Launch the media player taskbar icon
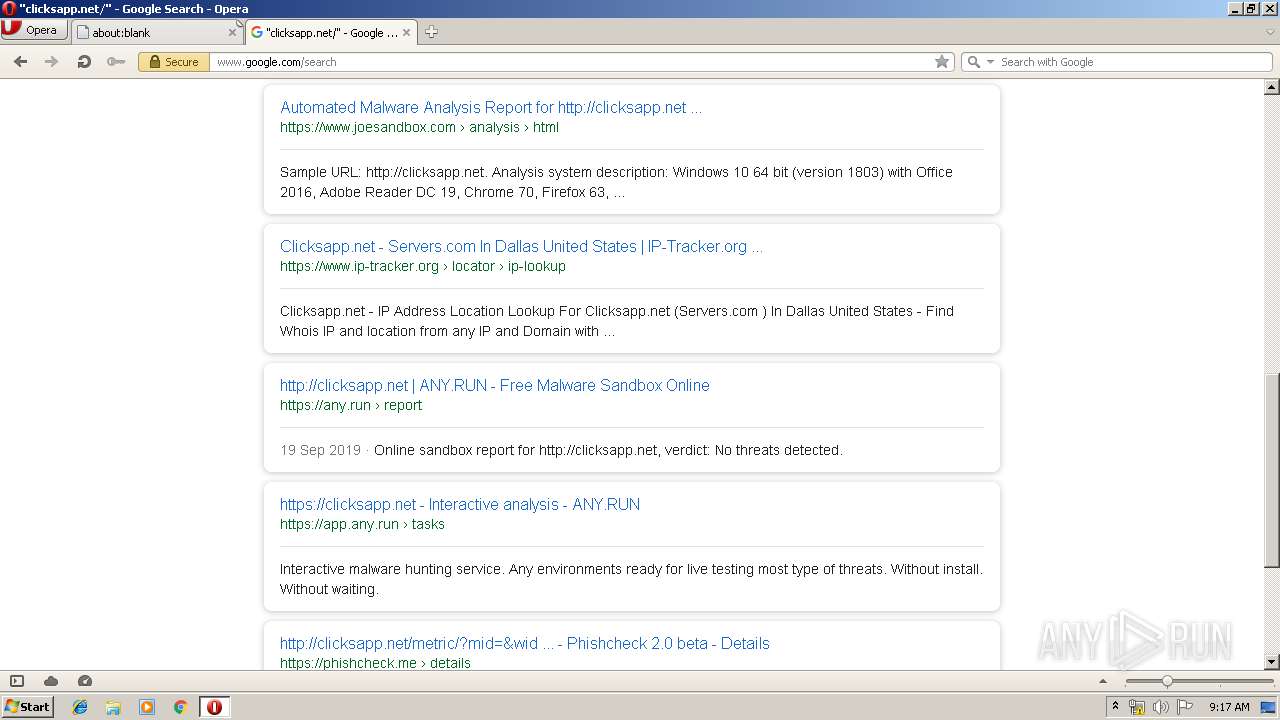The width and height of the screenshot is (1280, 720). 147,707
